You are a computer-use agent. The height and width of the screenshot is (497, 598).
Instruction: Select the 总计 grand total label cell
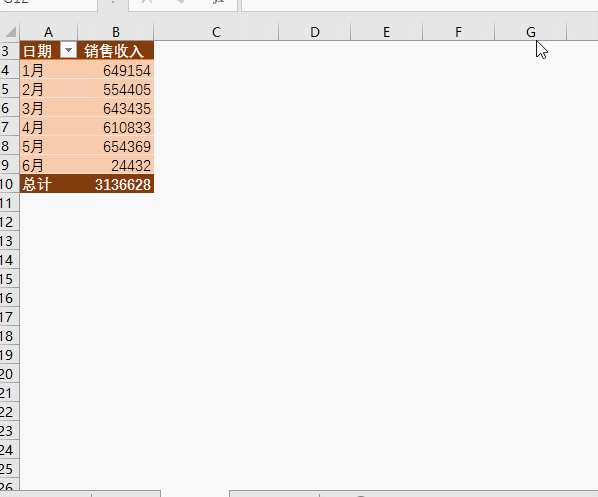point(48,184)
